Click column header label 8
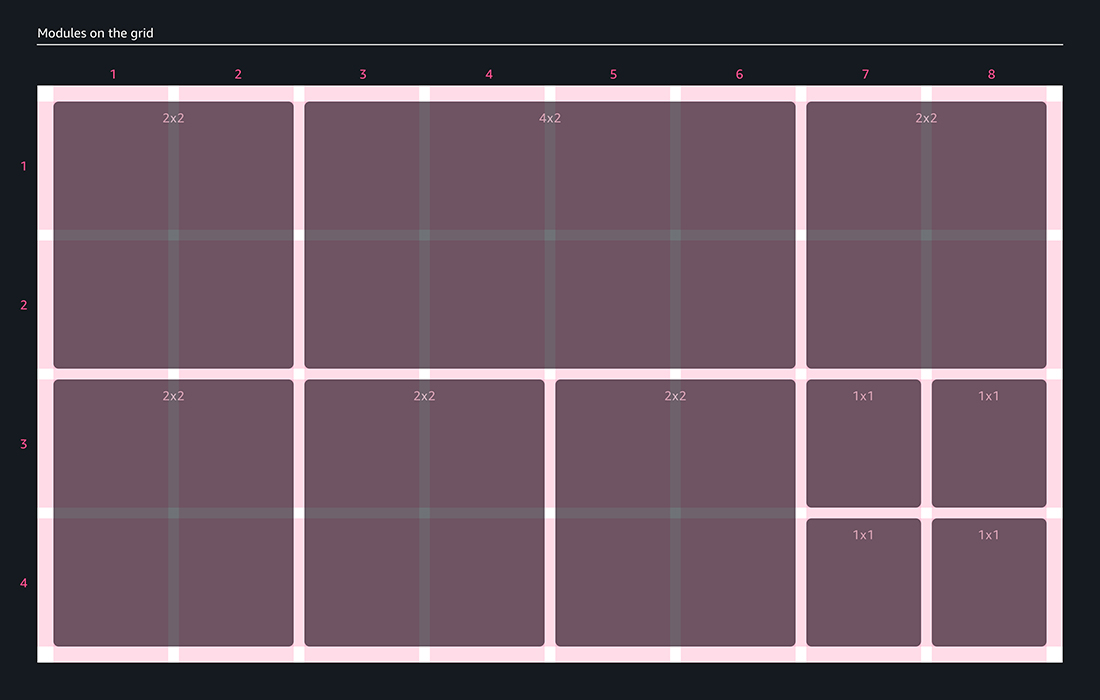 [991, 75]
